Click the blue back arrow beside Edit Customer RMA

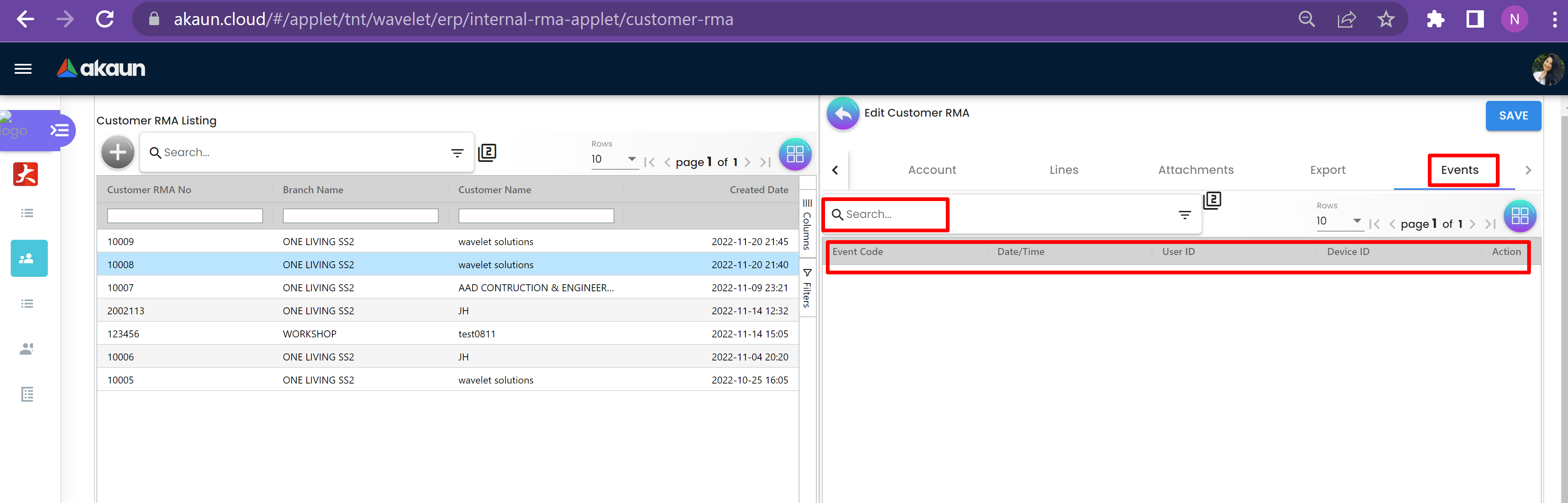click(x=842, y=114)
